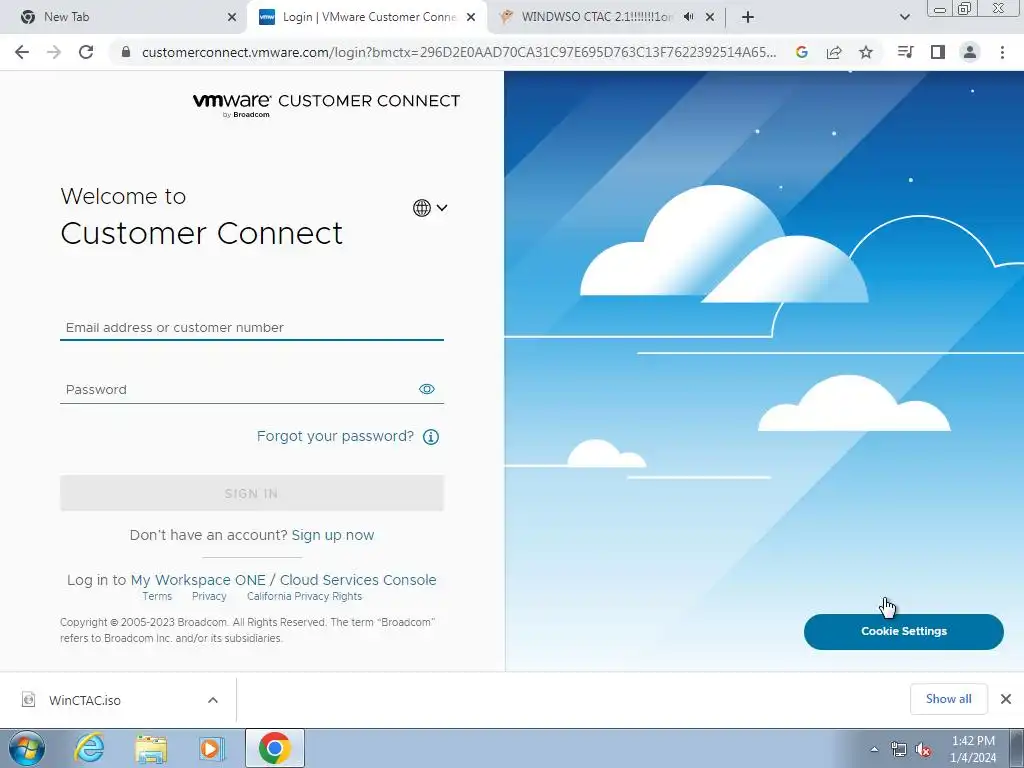
Task: Close the VMware Customer Connect login tab
Action: pos(471,17)
